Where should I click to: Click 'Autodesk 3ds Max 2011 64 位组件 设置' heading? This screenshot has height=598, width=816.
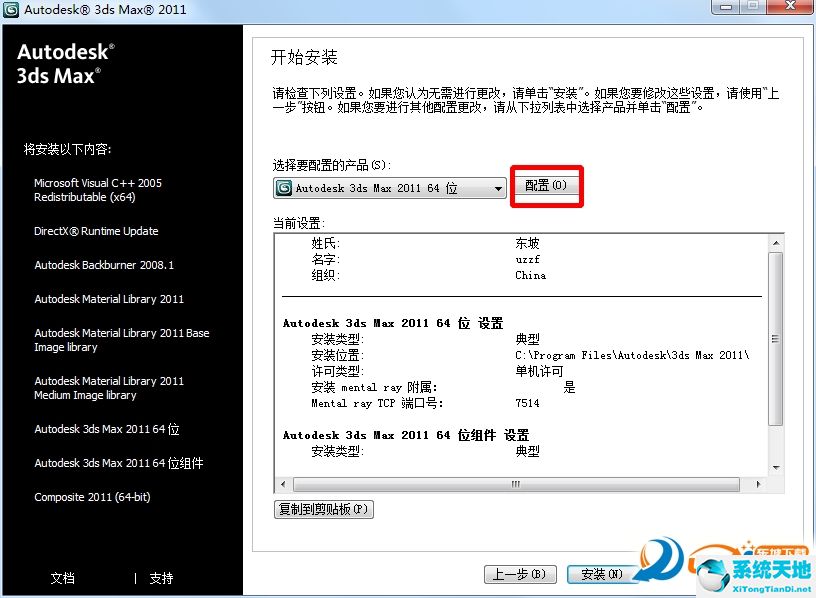(406, 435)
